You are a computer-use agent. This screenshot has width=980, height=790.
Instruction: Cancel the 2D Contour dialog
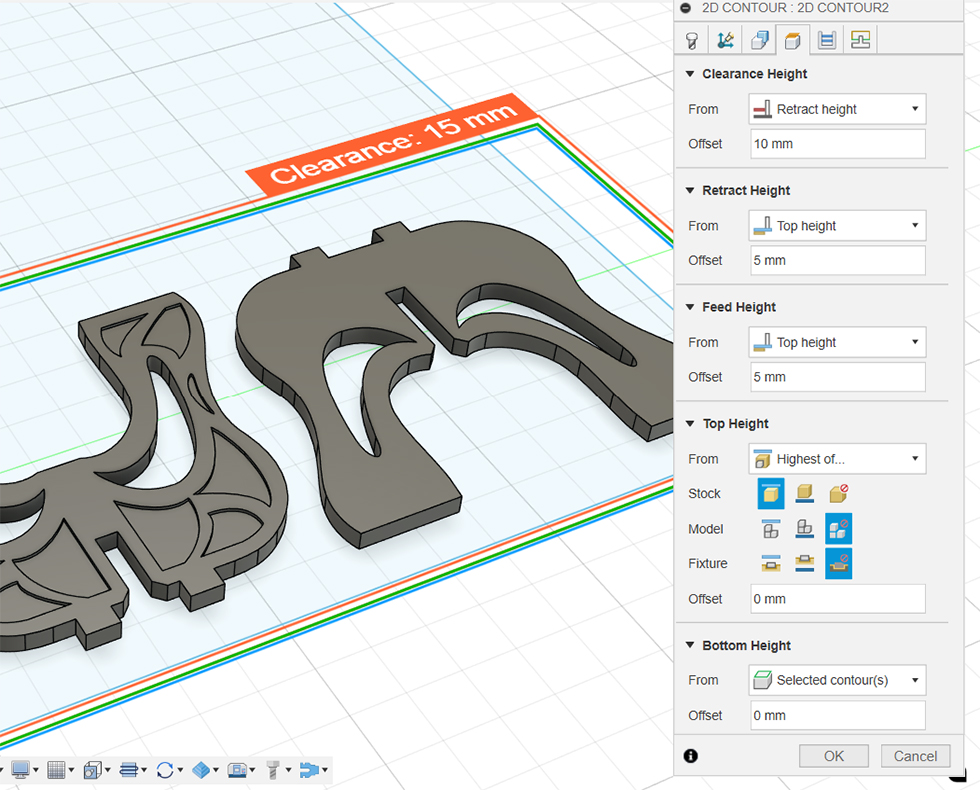[x=915, y=756]
